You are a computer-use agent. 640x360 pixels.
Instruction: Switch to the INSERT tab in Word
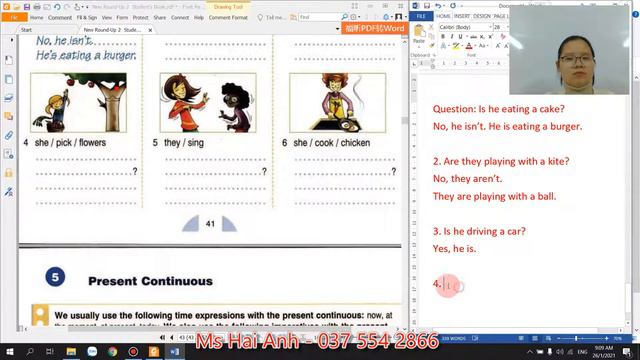coord(462,16)
